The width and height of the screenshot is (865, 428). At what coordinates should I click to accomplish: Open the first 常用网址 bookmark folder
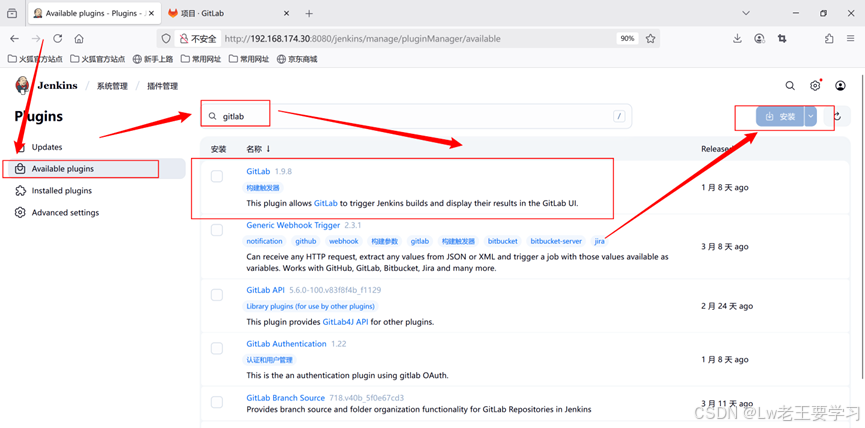tap(201, 59)
